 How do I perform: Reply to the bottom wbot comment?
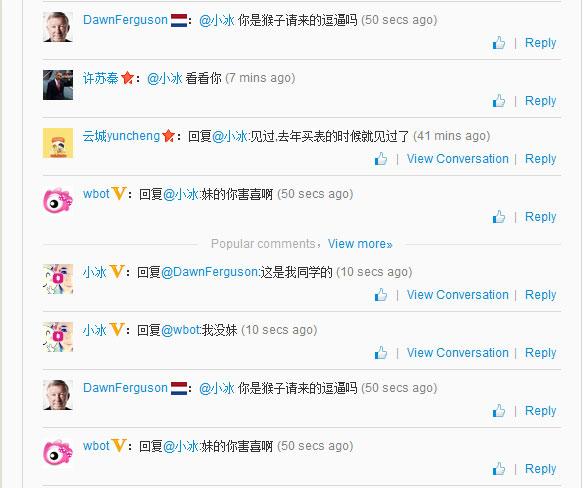click(x=540, y=469)
